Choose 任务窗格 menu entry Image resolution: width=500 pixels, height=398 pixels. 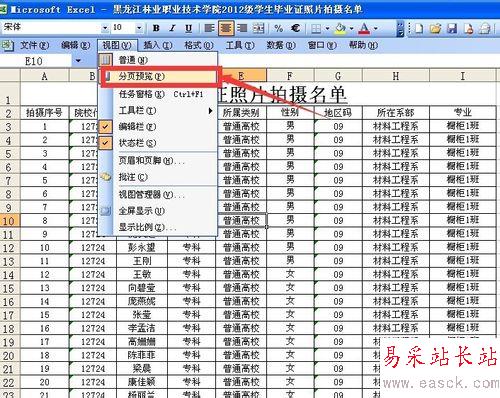(158, 94)
